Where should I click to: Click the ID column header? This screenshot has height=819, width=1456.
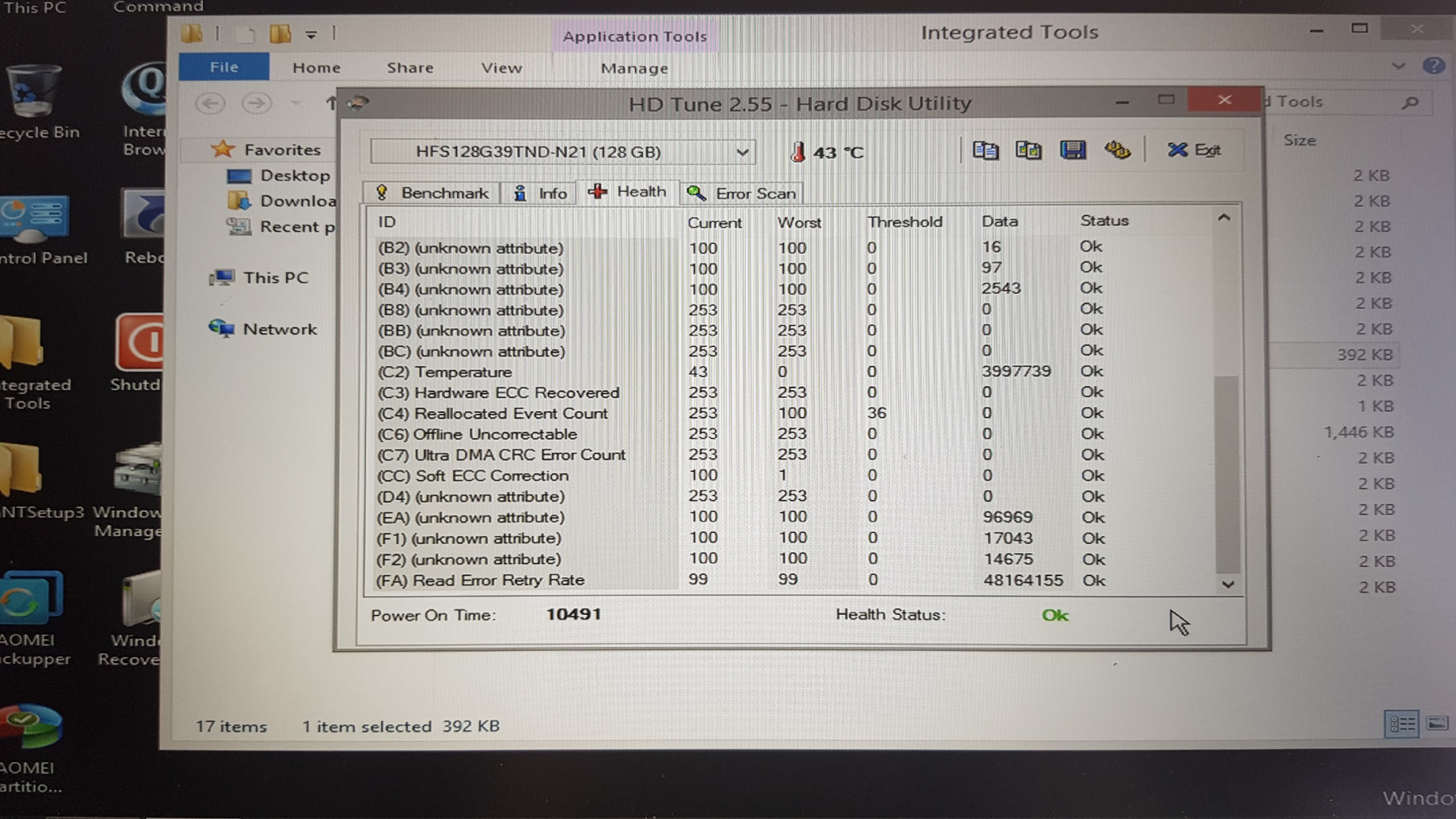[387, 222]
